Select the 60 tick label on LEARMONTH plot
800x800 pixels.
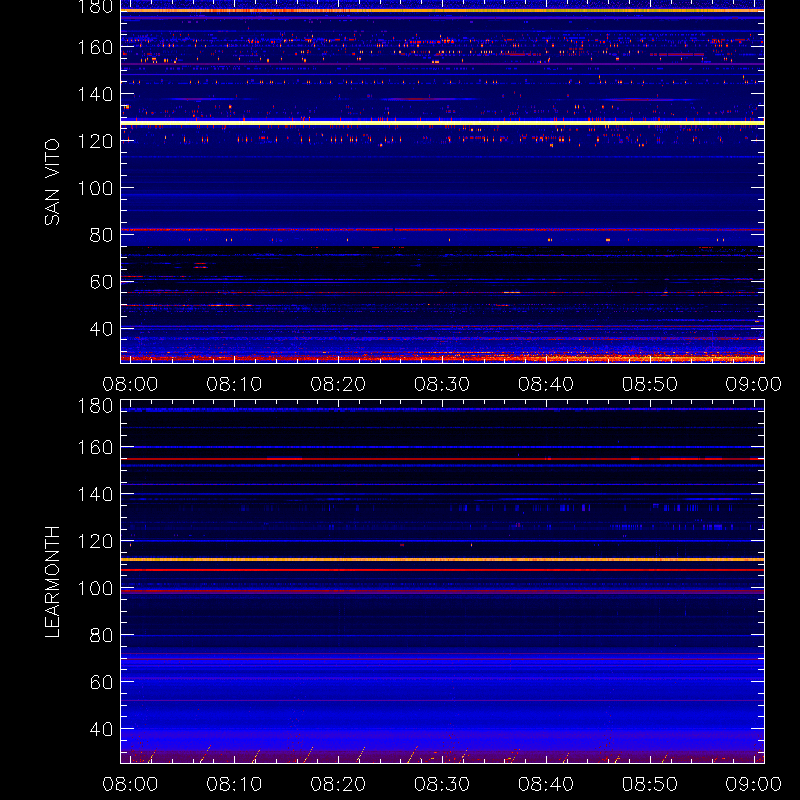pos(101,682)
